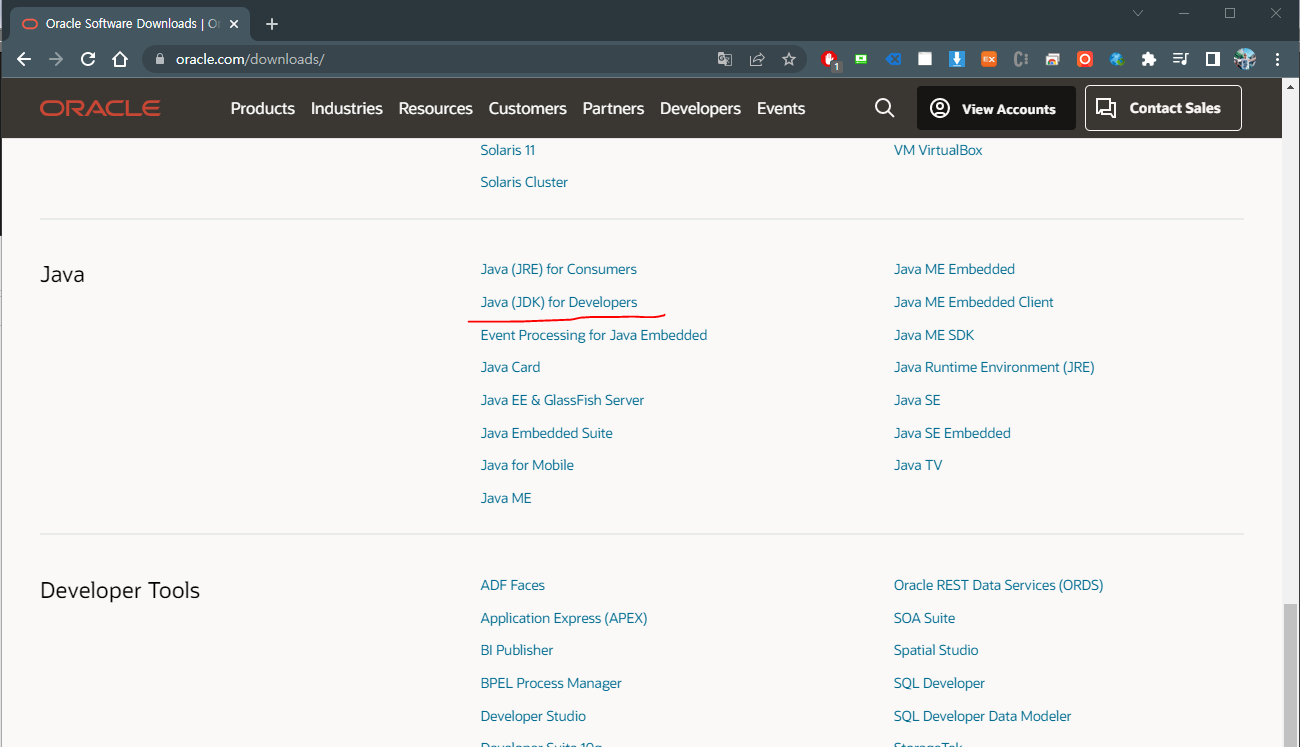Open the Java Embedded Suite link

click(546, 433)
